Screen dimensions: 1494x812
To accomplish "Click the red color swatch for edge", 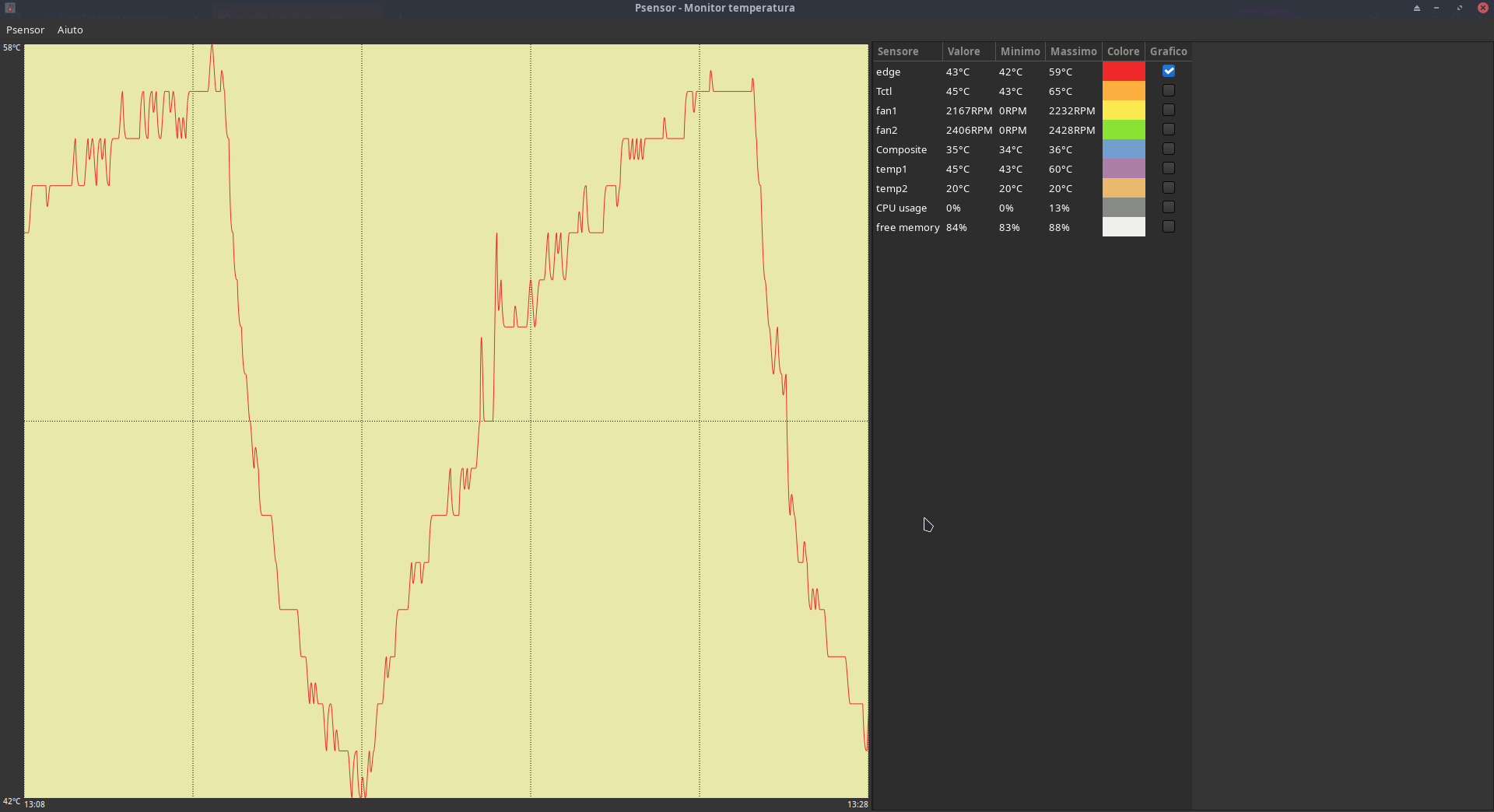I will point(1124,71).
